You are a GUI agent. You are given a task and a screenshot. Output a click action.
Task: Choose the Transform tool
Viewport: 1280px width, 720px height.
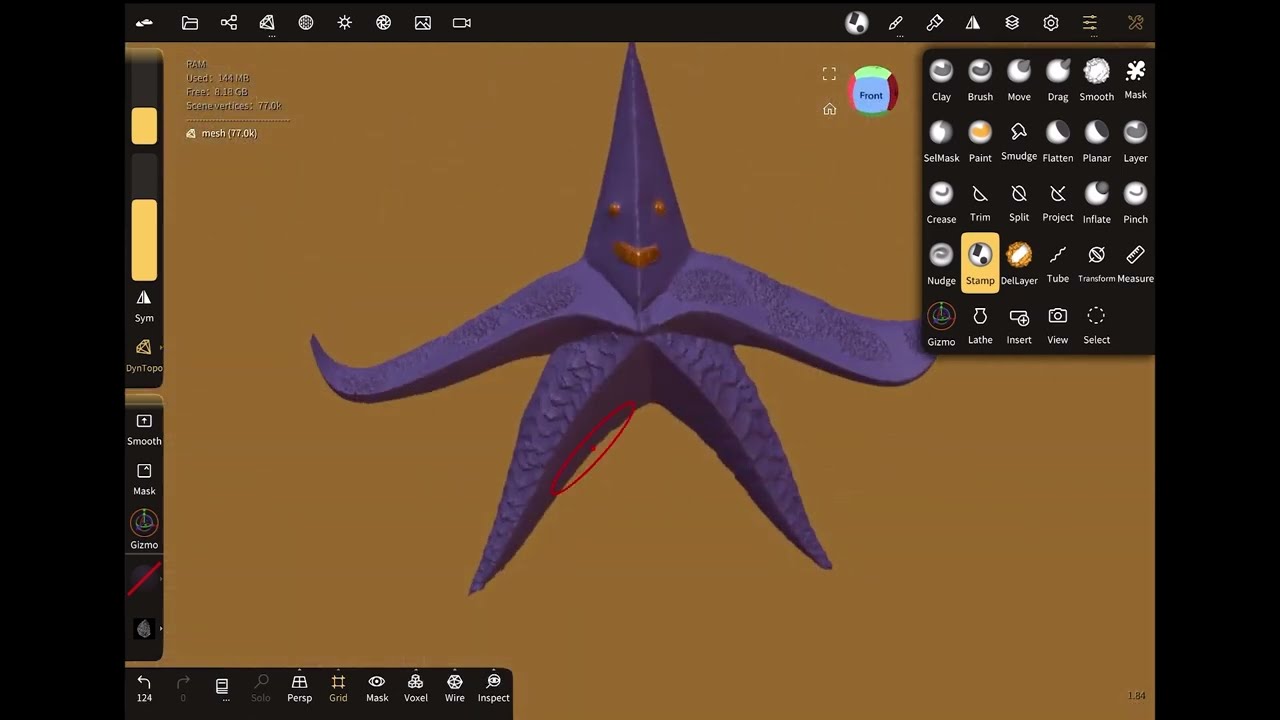pyautogui.click(x=1097, y=264)
